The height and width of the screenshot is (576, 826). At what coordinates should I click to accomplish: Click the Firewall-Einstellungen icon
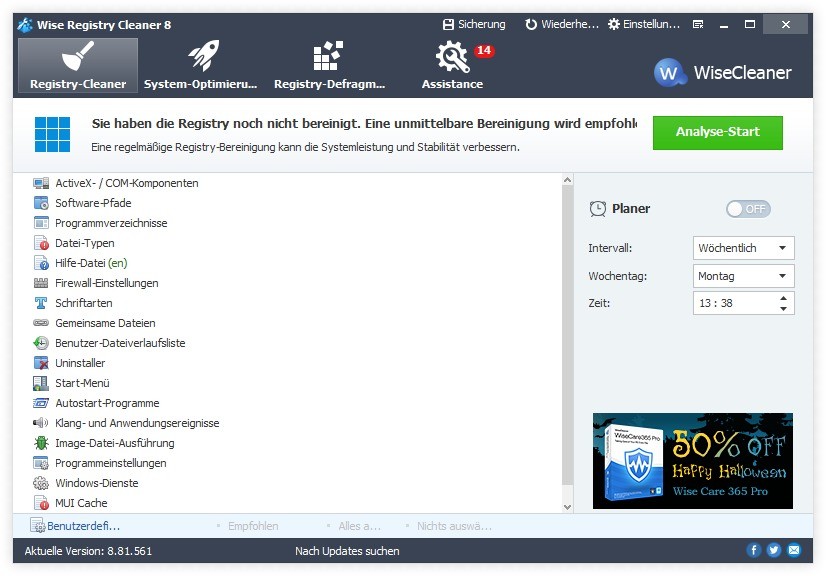click(41, 284)
